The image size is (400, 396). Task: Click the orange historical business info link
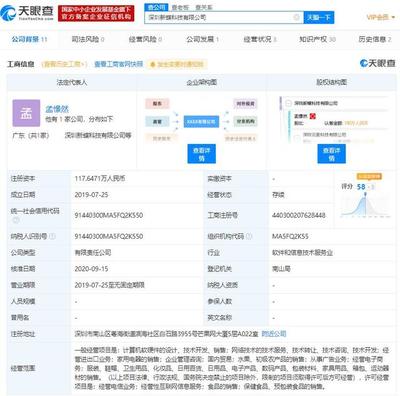(x=64, y=64)
